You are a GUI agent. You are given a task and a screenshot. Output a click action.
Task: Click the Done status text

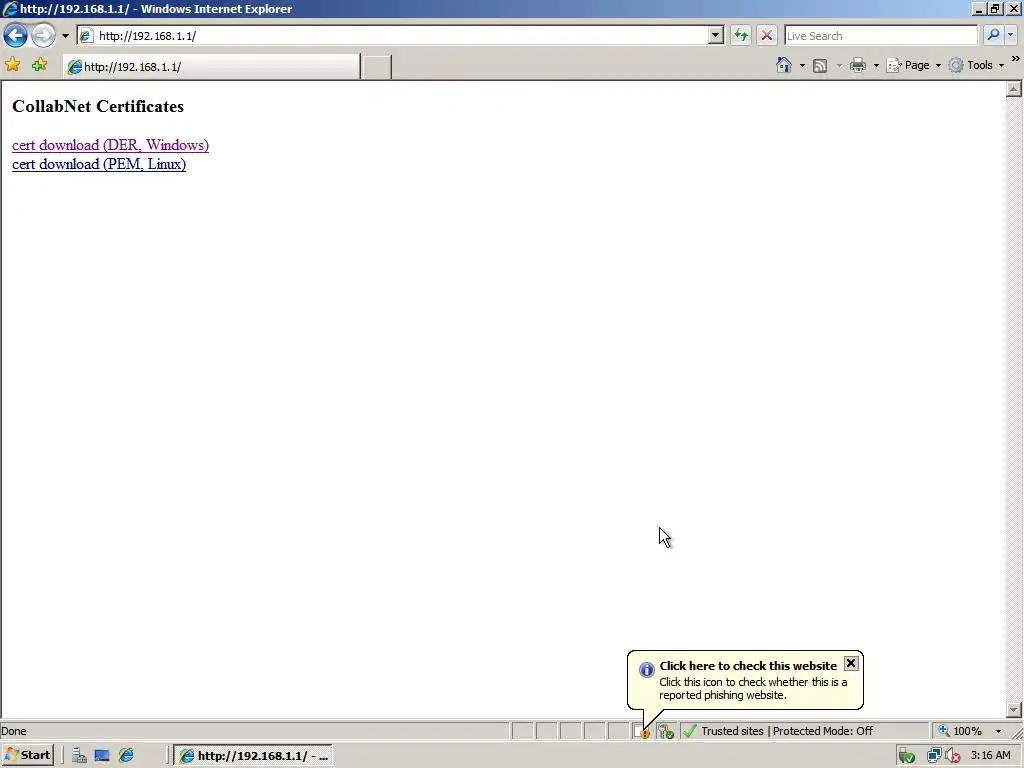pos(14,731)
